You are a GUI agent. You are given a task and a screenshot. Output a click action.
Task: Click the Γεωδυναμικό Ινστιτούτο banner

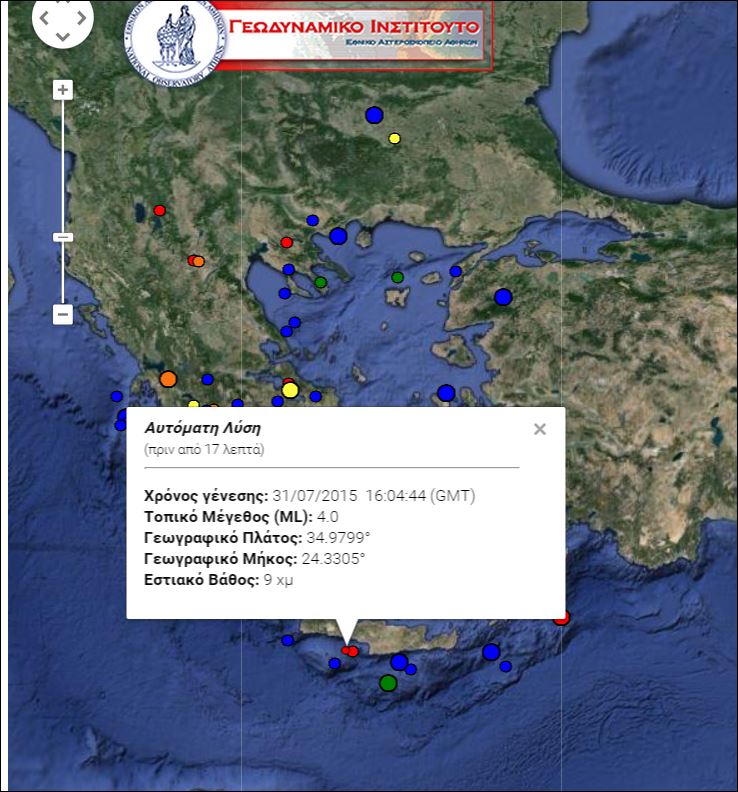coord(355,35)
